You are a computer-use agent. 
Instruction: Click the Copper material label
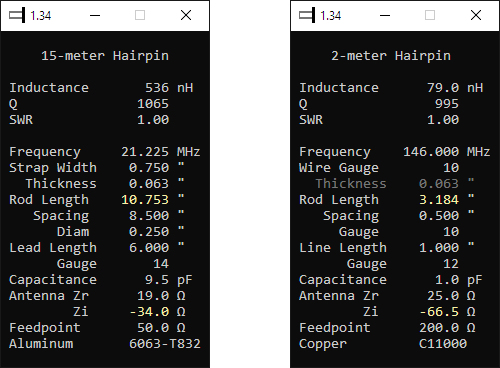click(323, 344)
